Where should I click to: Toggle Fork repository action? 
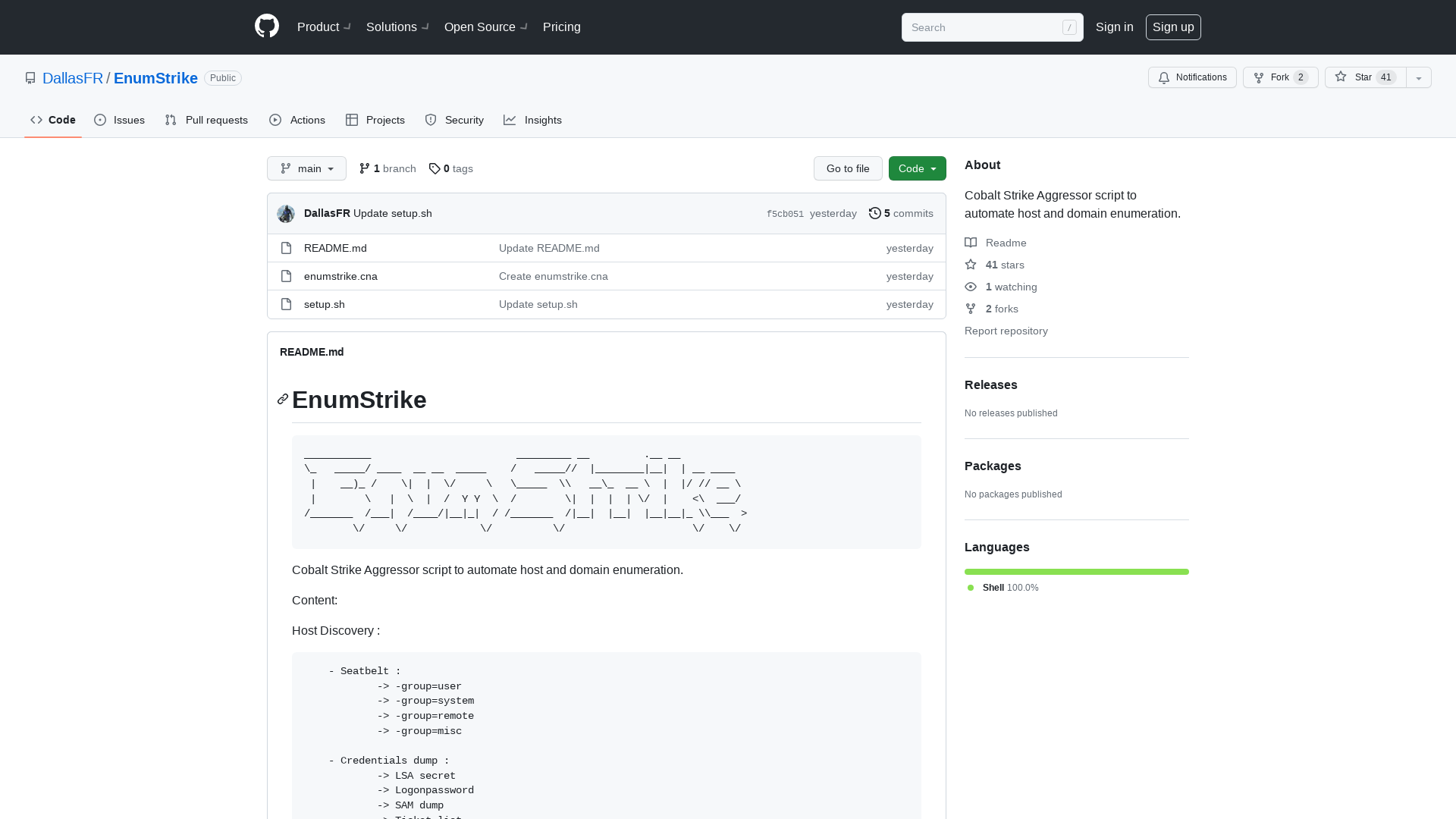click(1281, 78)
